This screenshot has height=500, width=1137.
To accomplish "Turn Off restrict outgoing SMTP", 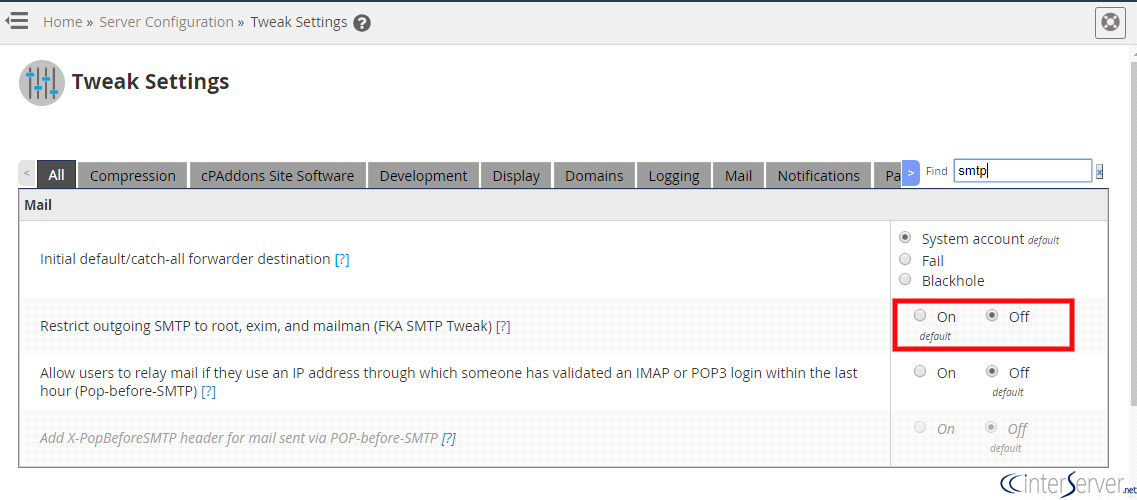I will click(993, 315).
